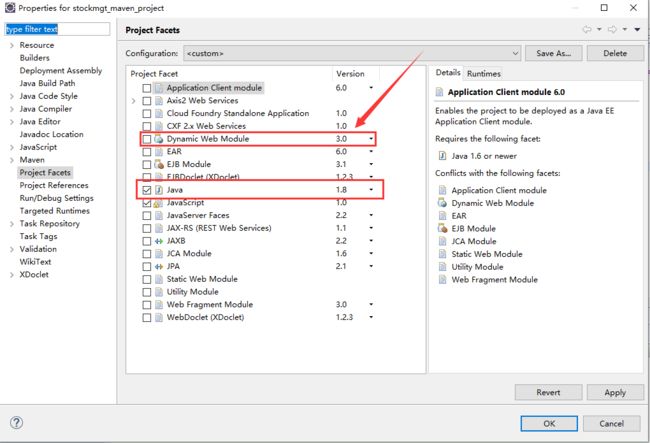Click the Java facet icon
The width and height of the screenshot is (650, 443).
pos(159,190)
